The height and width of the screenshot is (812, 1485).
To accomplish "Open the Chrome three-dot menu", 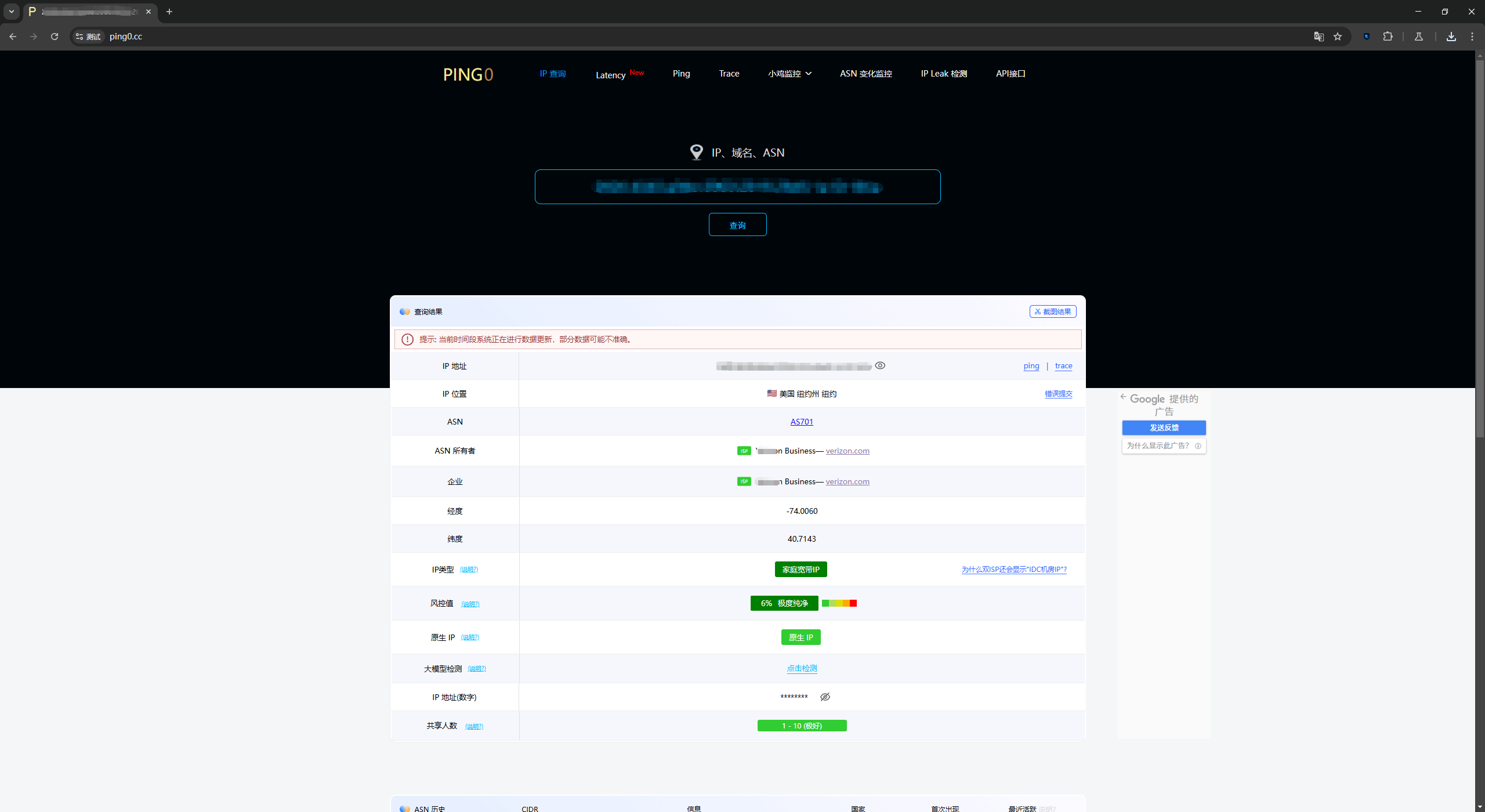I will 1472,37.
